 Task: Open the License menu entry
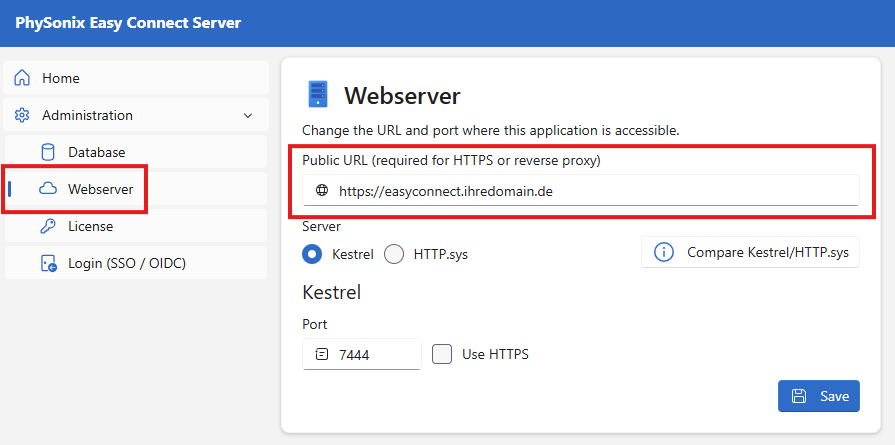point(136,226)
